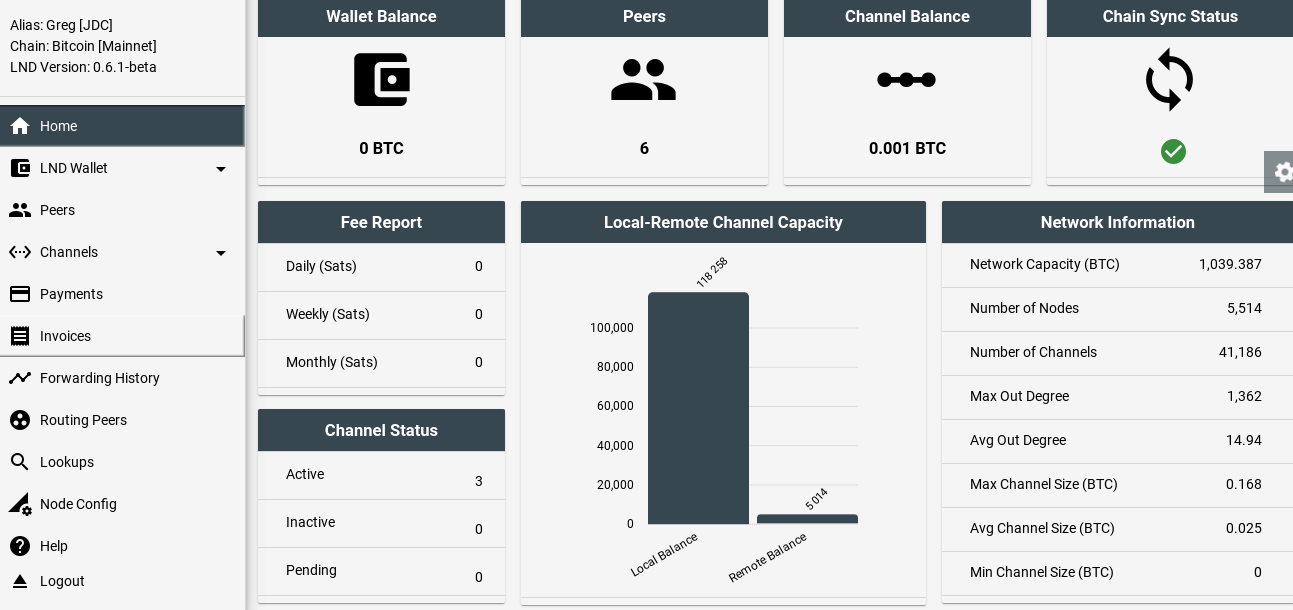This screenshot has width=1293, height=610.
Task: Open the Payments menu item
Action: (71, 294)
